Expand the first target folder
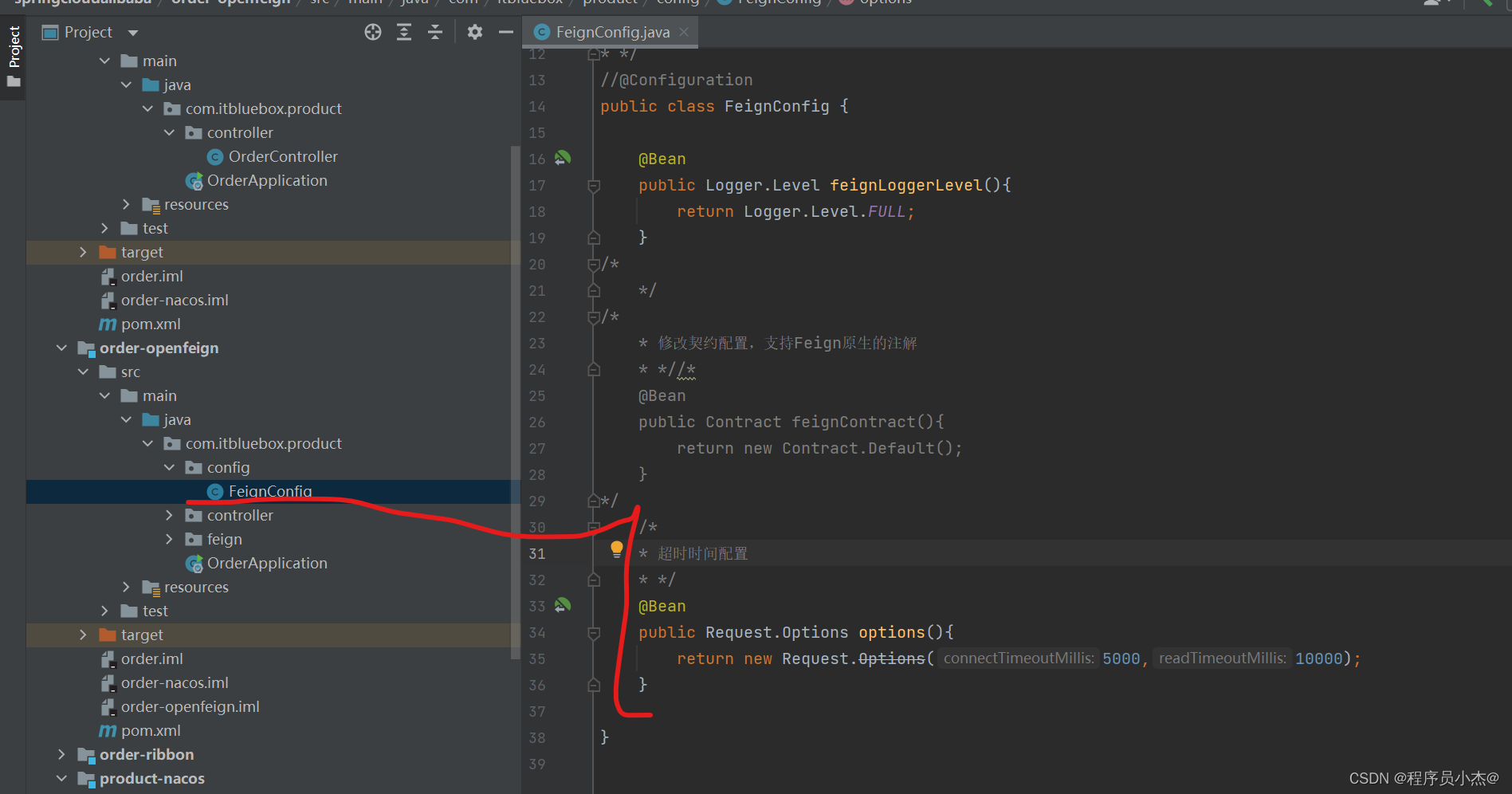This screenshot has height=794, width=1512. [83, 252]
